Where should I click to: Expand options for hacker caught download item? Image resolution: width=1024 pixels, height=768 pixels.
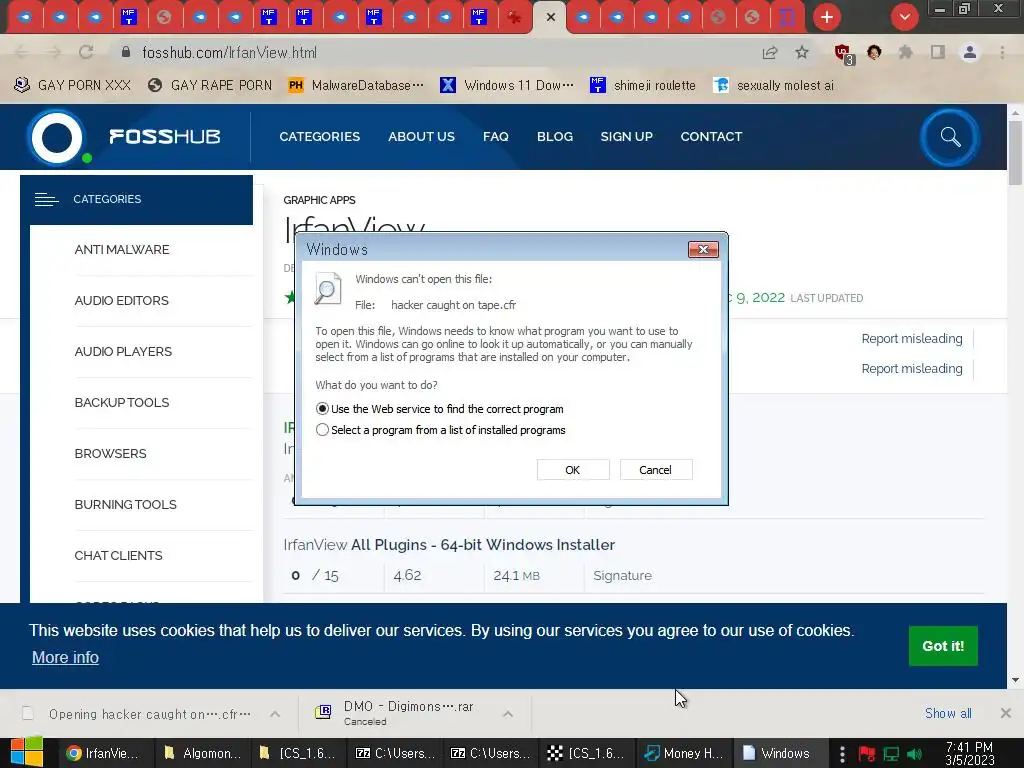275,714
